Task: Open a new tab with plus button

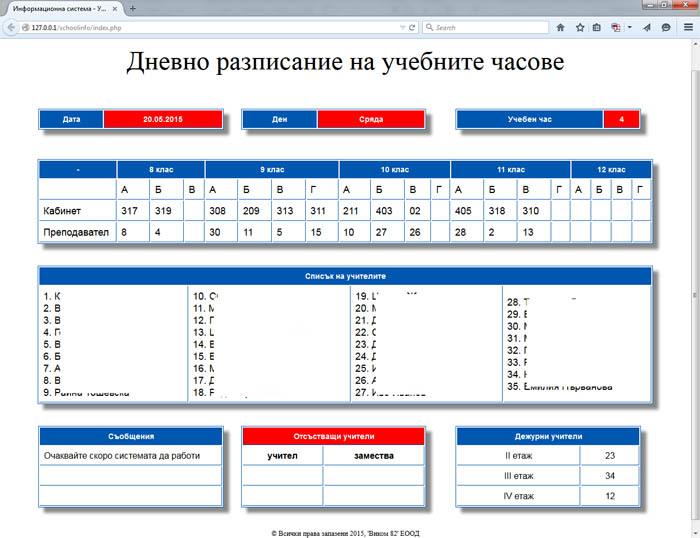Action: click(133, 8)
